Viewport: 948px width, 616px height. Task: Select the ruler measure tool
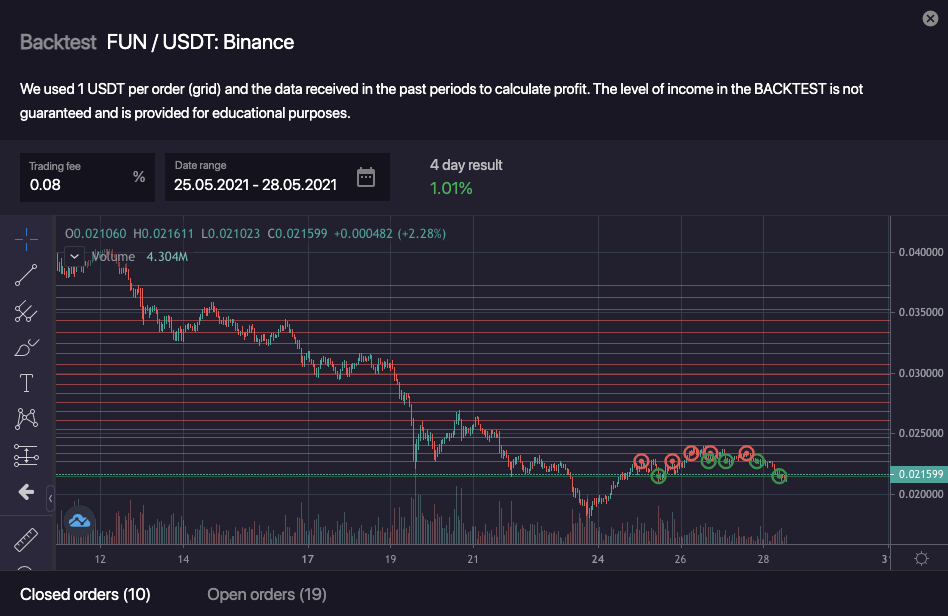click(x=26, y=540)
